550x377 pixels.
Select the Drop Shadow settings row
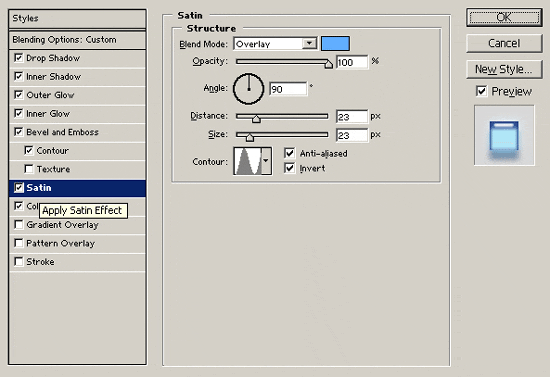77,58
